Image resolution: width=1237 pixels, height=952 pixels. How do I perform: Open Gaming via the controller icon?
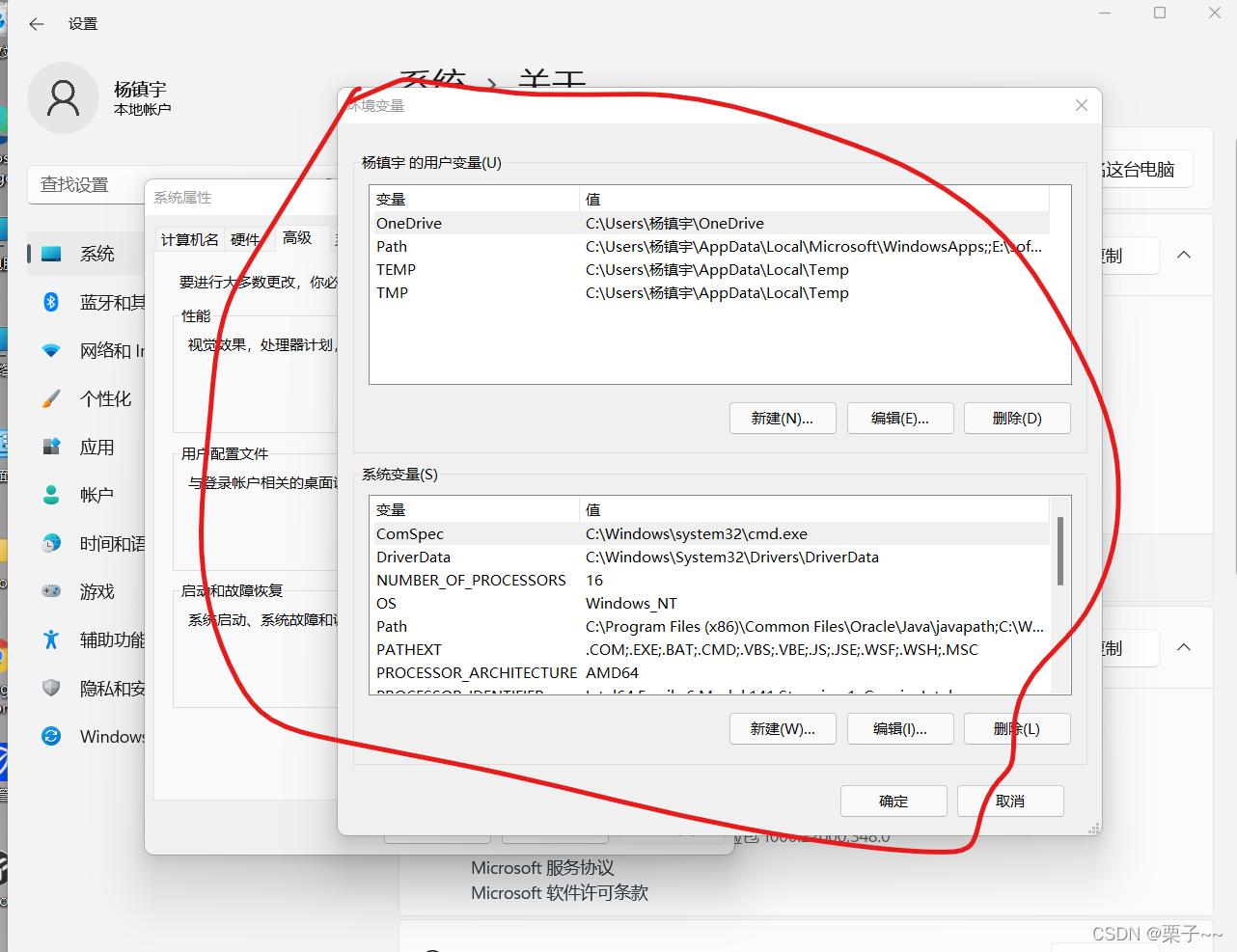pos(51,591)
